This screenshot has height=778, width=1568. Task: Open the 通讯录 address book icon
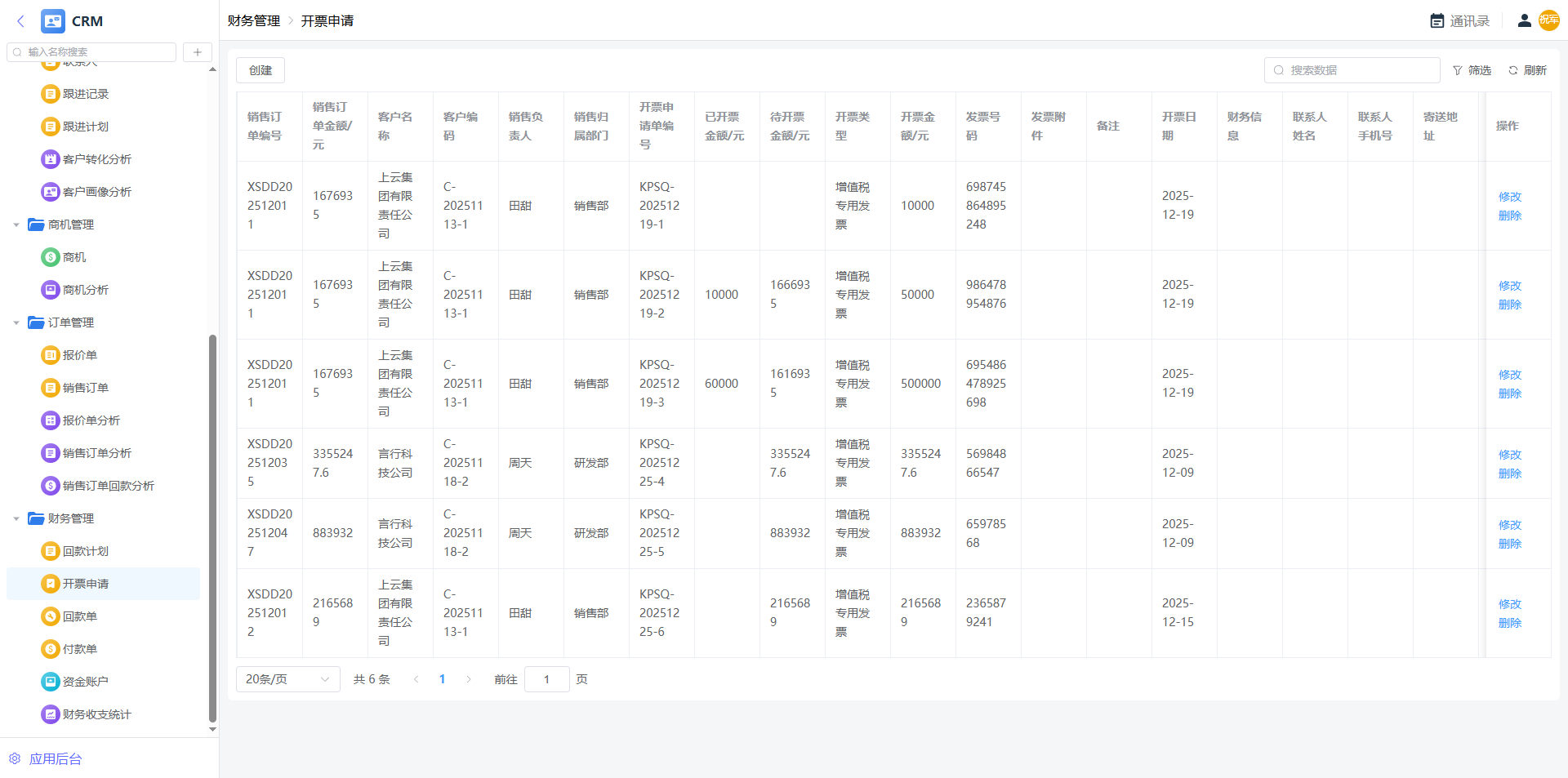tap(1437, 21)
